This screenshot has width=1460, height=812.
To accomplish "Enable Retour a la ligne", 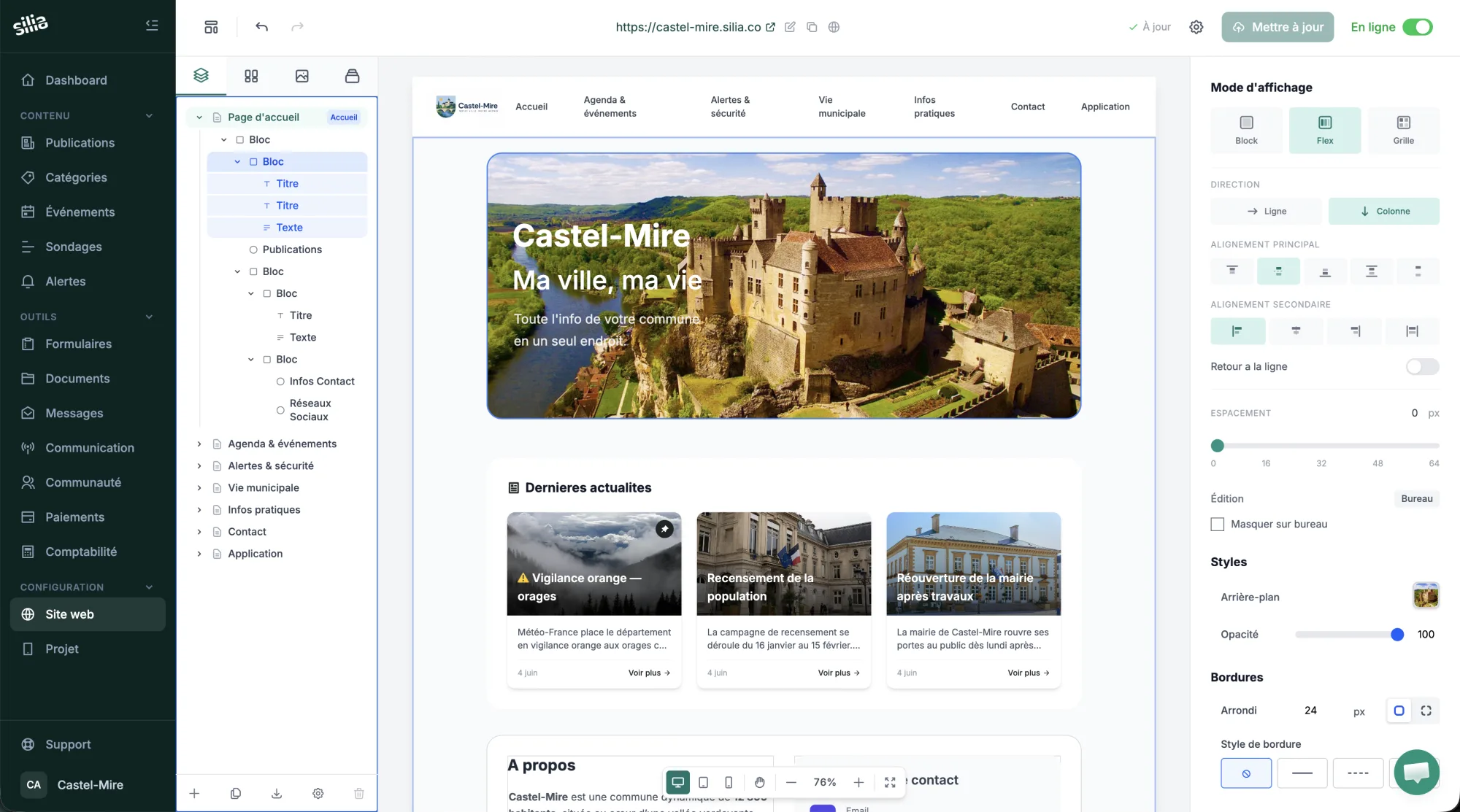I will (x=1422, y=366).
